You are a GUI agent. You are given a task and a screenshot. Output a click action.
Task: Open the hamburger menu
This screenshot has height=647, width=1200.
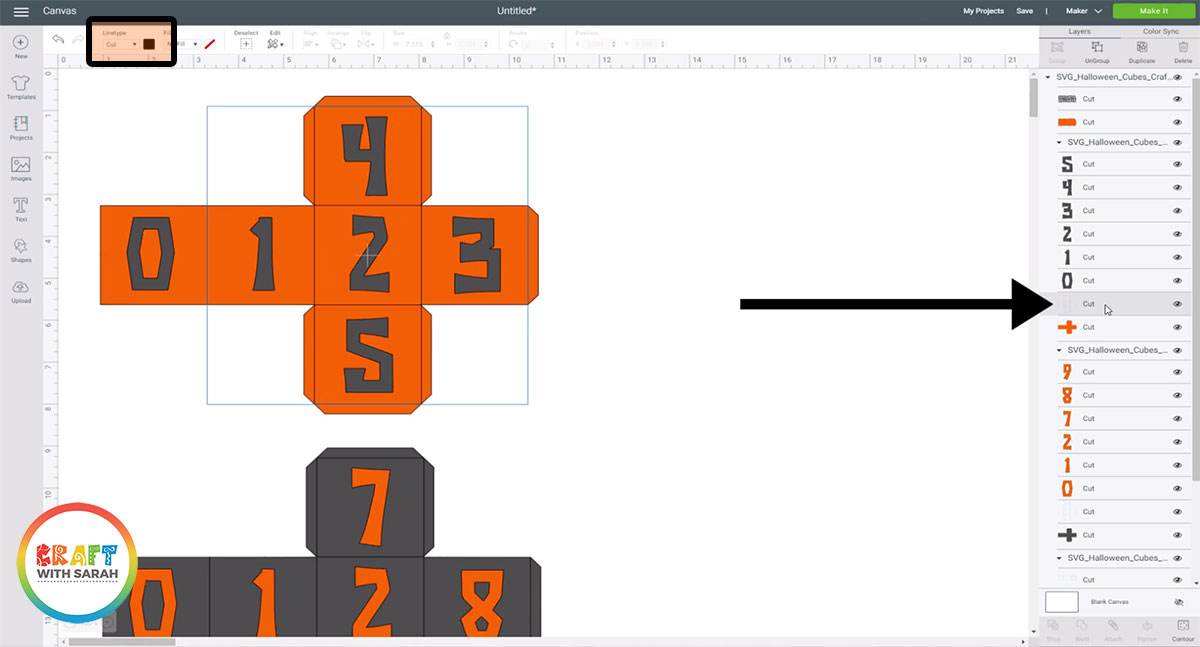coord(20,11)
